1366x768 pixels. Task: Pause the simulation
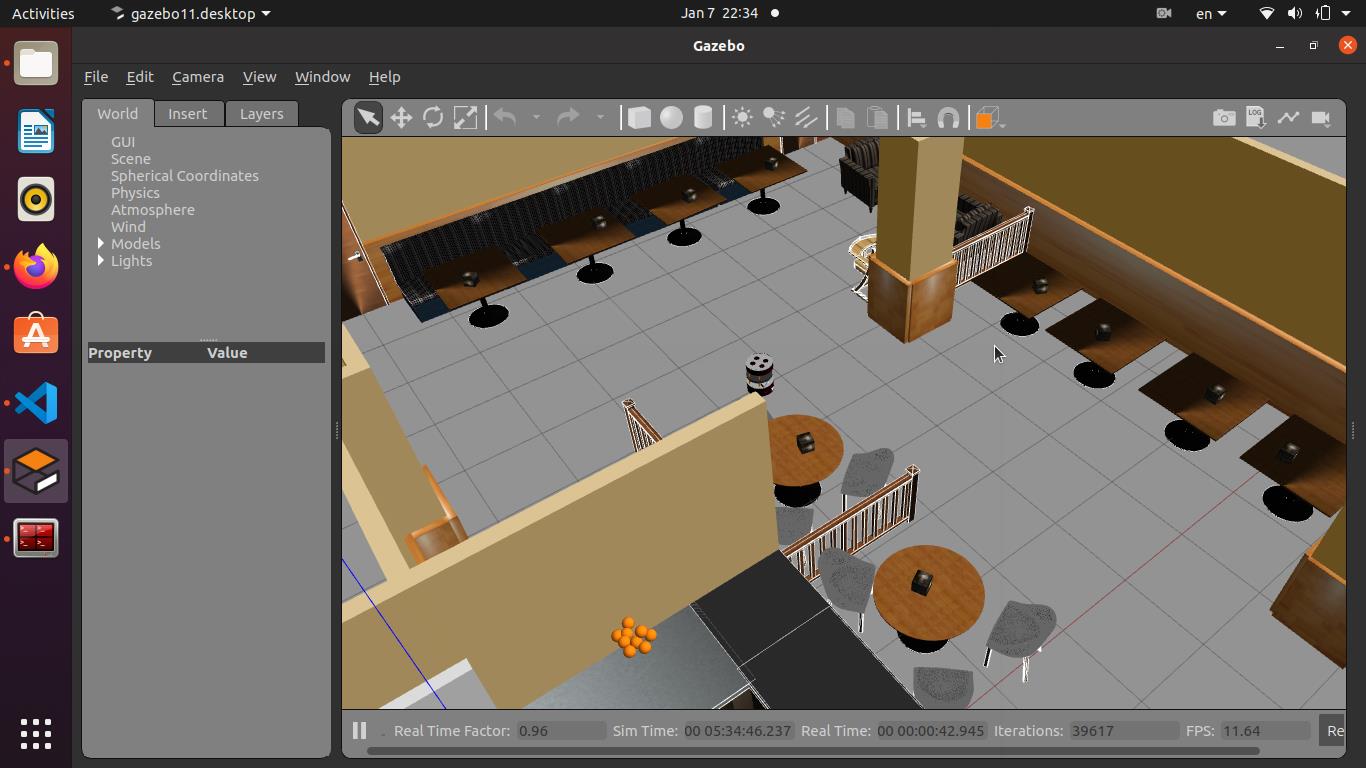tap(359, 731)
